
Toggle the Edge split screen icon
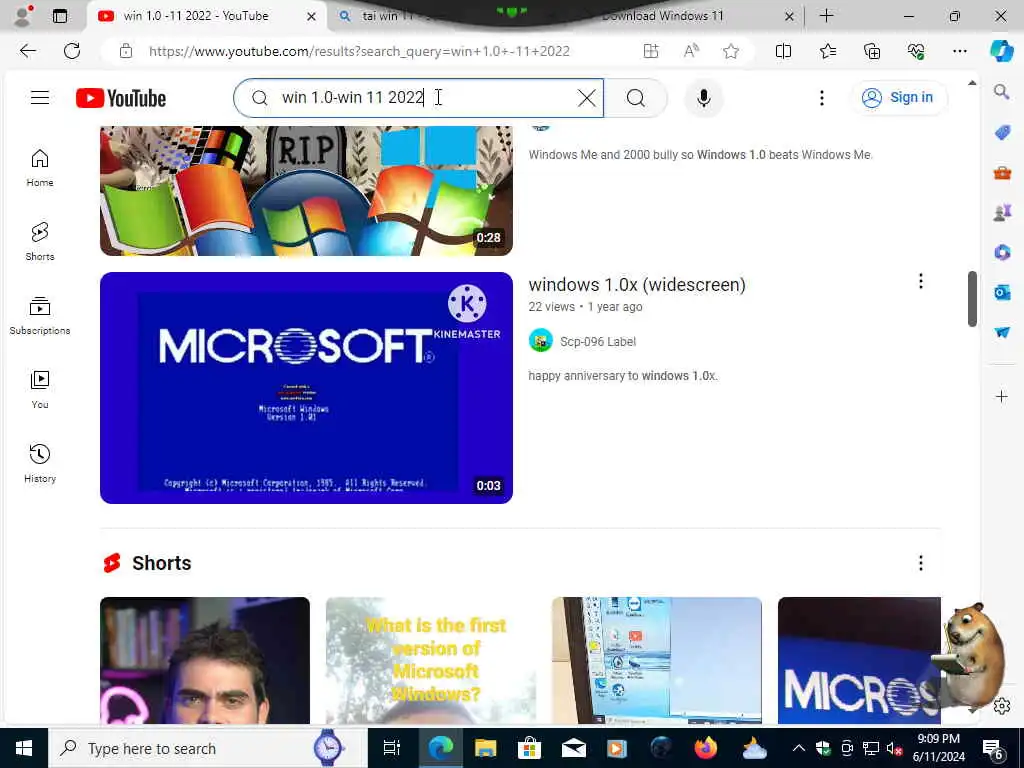click(x=783, y=51)
